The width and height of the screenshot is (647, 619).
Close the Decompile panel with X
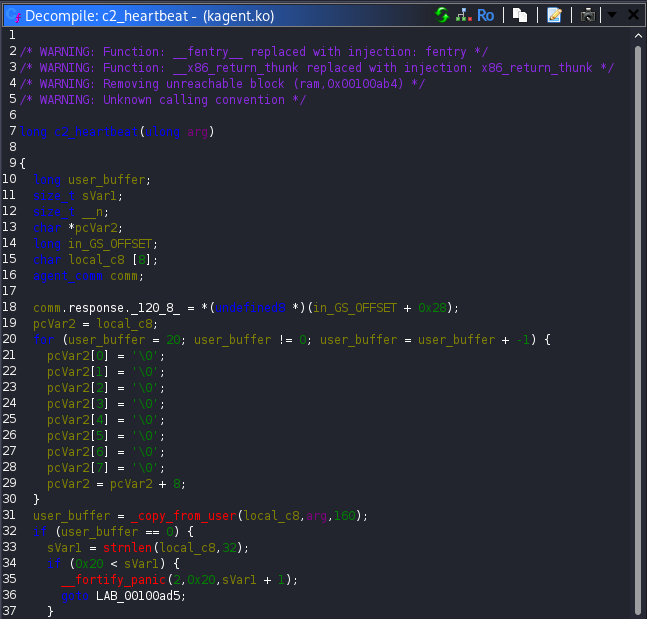632,15
